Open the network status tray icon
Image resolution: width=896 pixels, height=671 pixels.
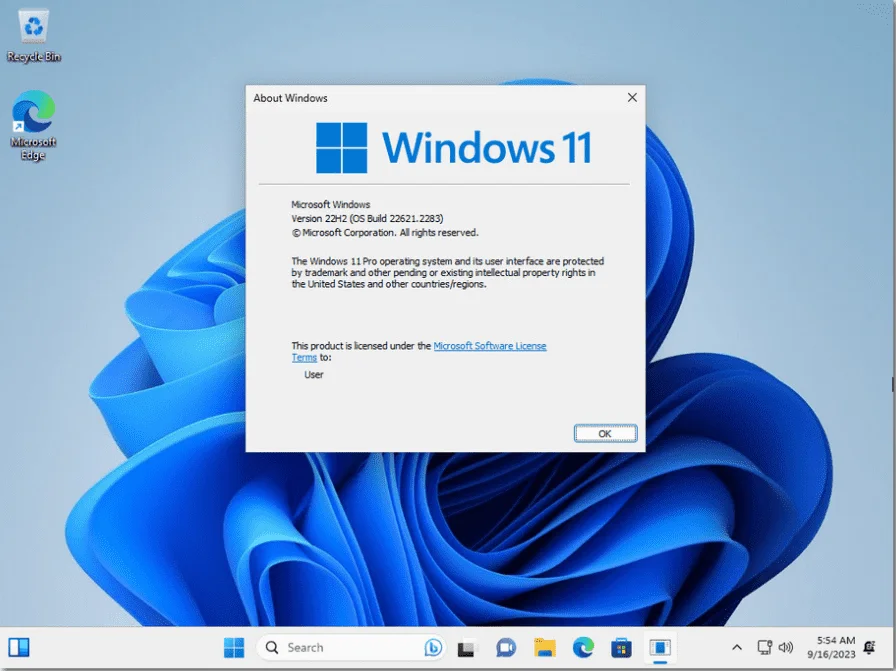[765, 648]
